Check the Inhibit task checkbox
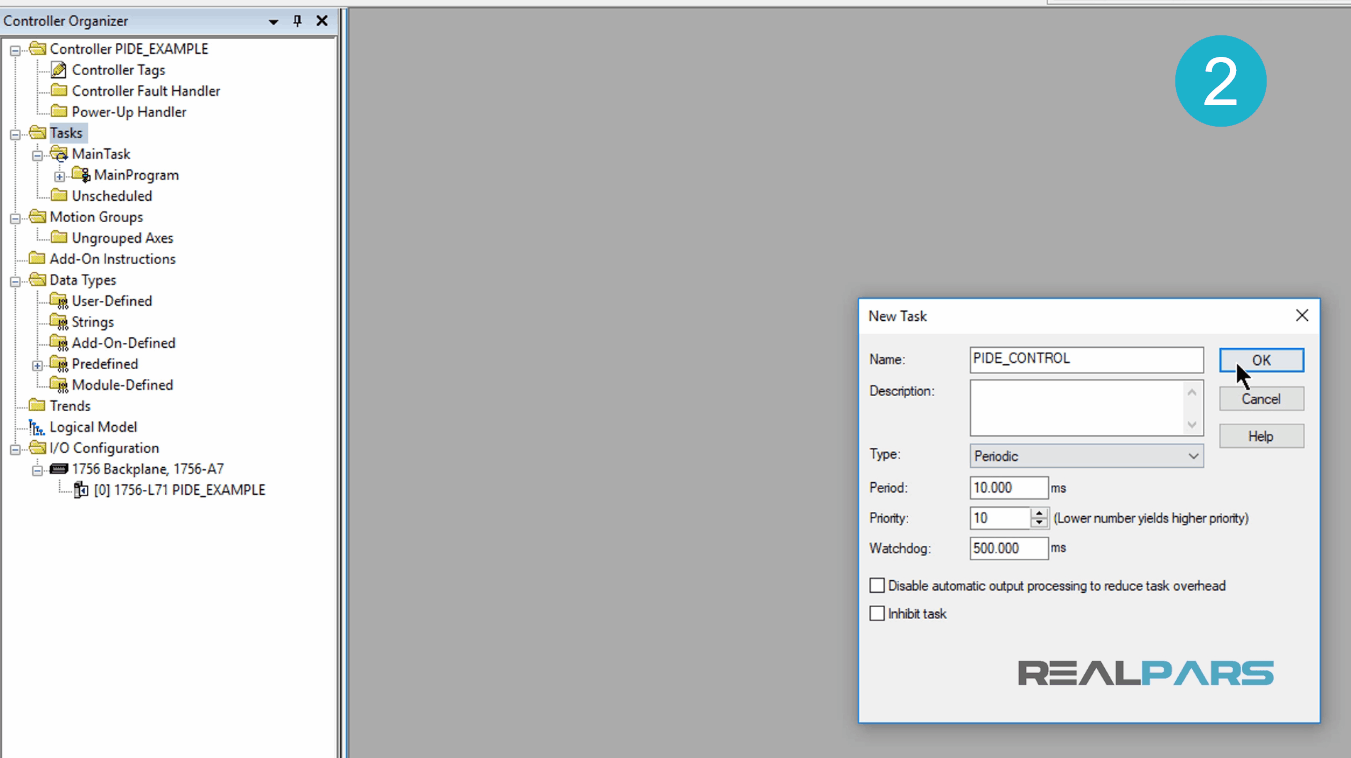 tap(877, 613)
